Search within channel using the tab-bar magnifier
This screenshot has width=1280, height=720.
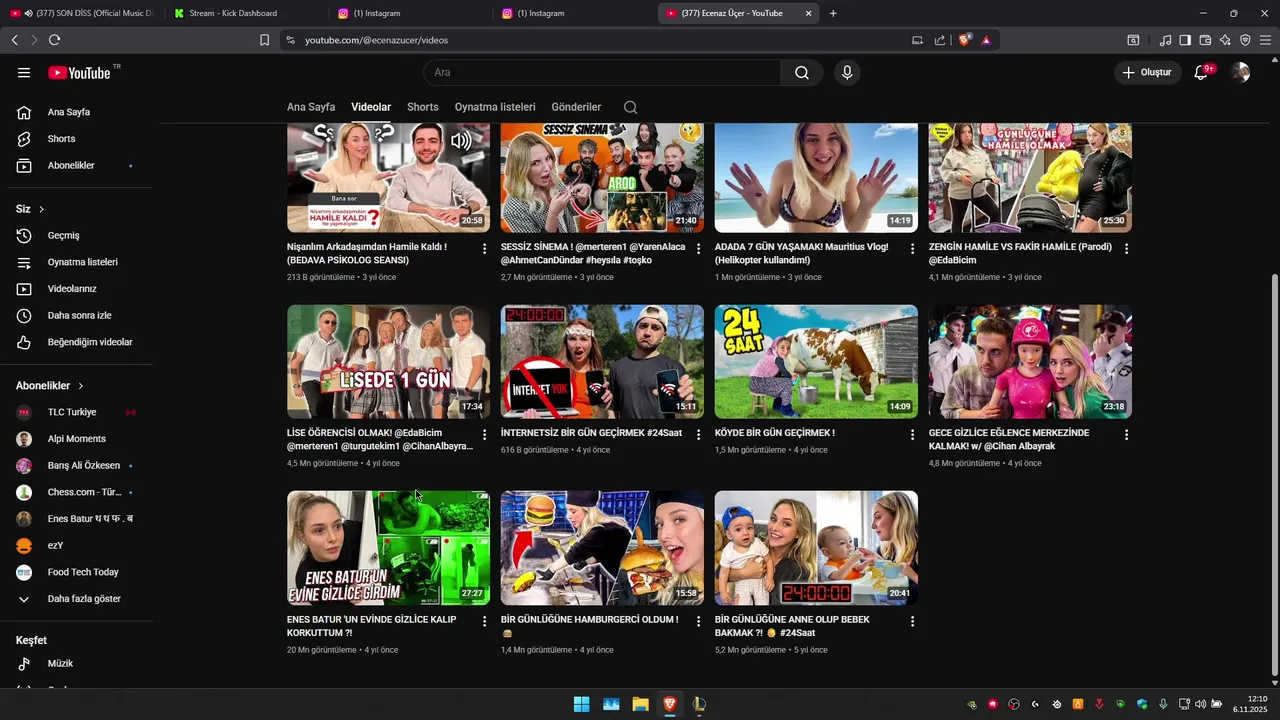630,107
